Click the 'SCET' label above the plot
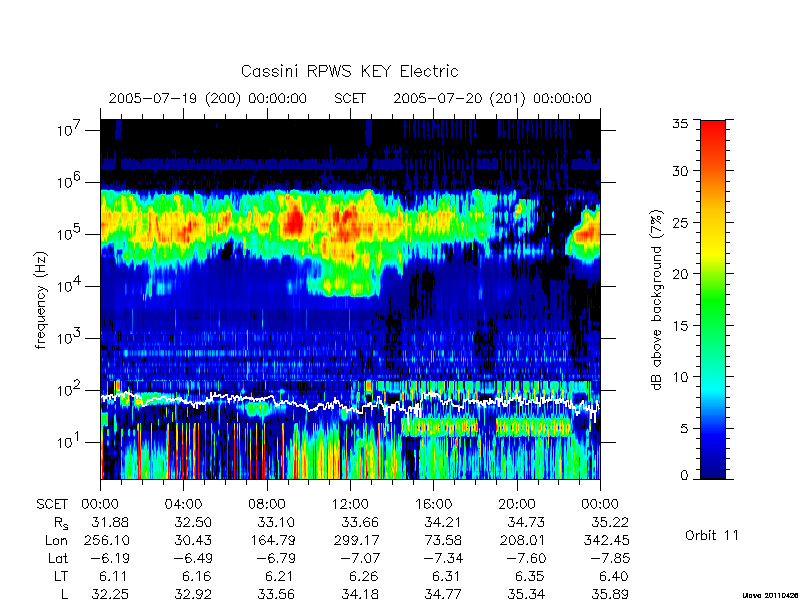Viewport: 800px width, 600px height. tap(350, 98)
